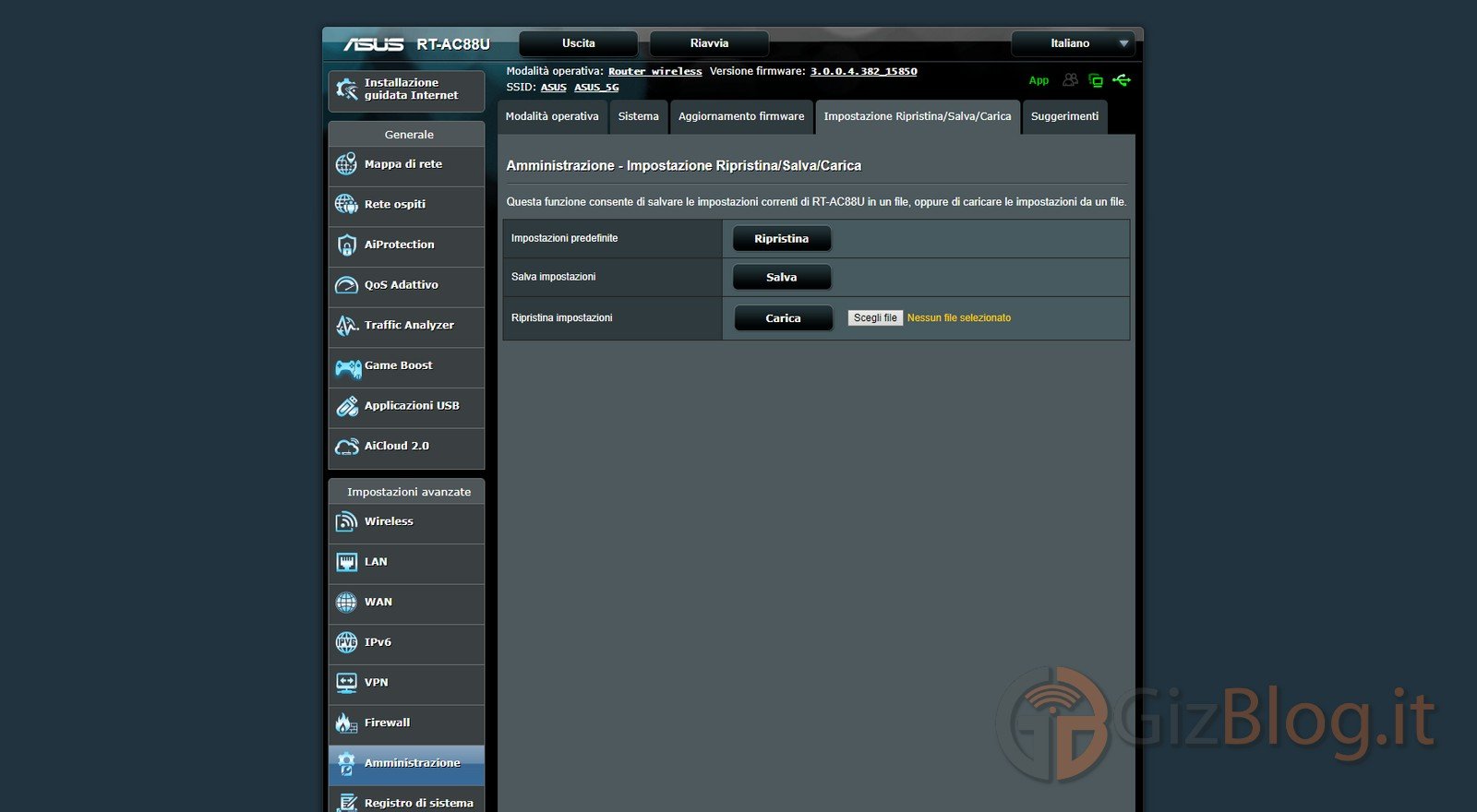
Task: Click the AiCloud 2.0 cloud icon
Action: click(347, 447)
